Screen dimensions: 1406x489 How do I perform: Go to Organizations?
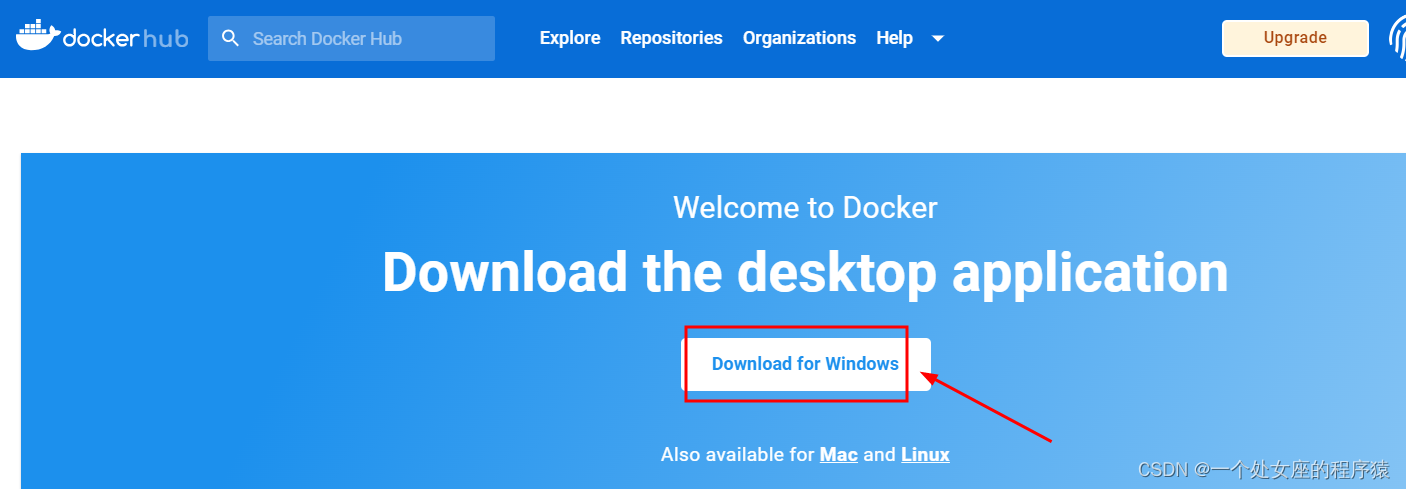point(799,38)
